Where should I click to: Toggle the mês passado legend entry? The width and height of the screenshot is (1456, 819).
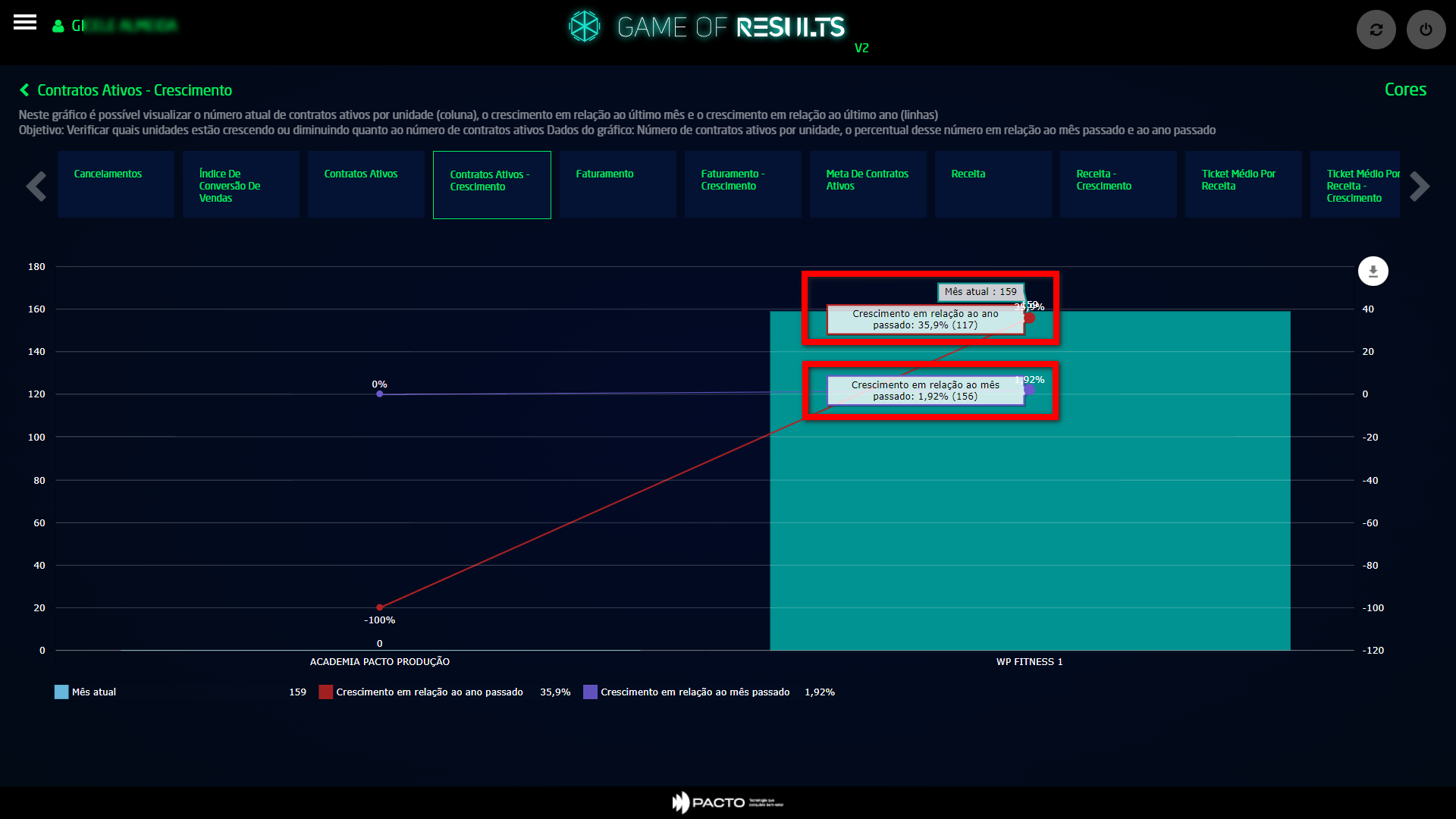(695, 692)
